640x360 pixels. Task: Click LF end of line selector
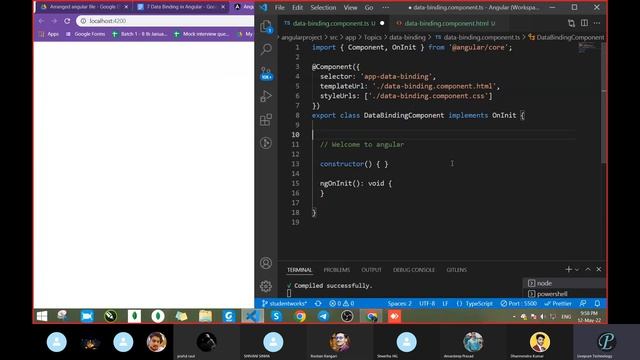(x=445, y=303)
